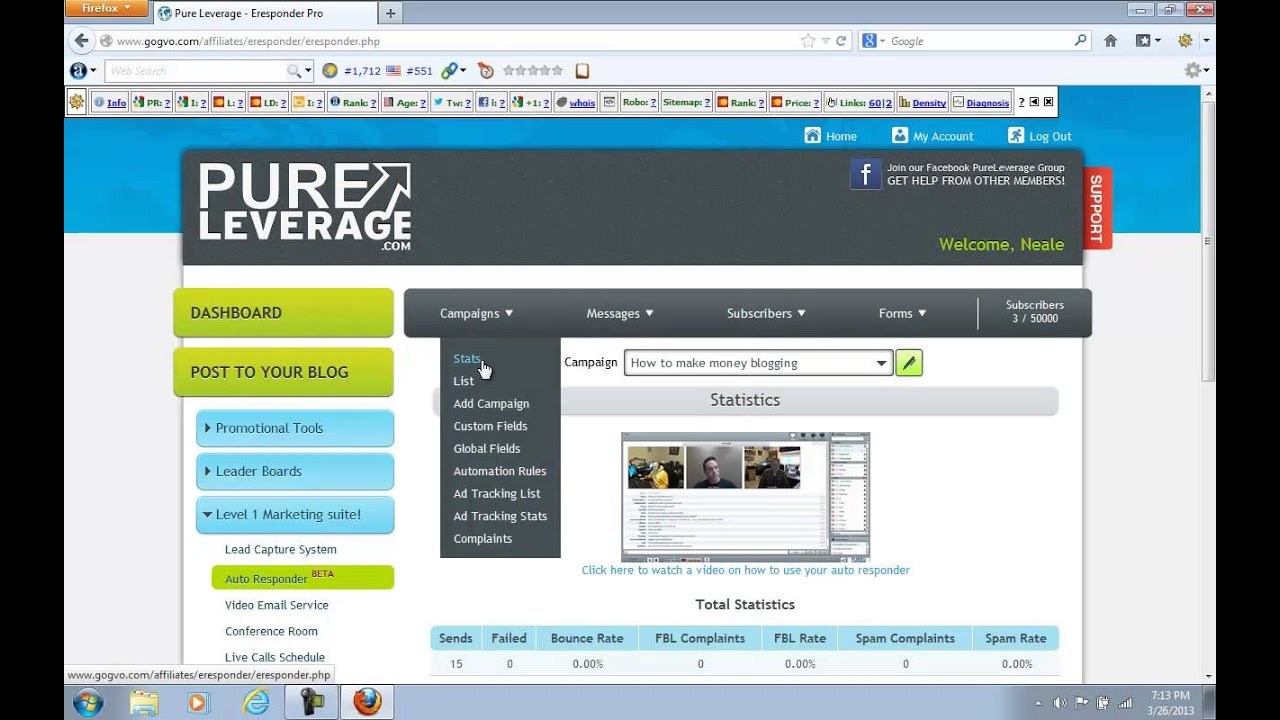Click the Density item in SEO toolbar
The width and height of the screenshot is (1280, 720).
coord(922,102)
